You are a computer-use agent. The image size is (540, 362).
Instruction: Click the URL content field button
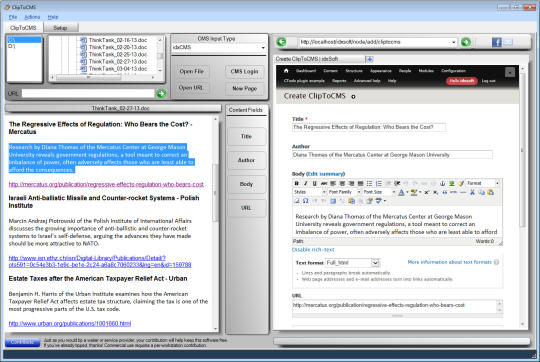[246, 208]
